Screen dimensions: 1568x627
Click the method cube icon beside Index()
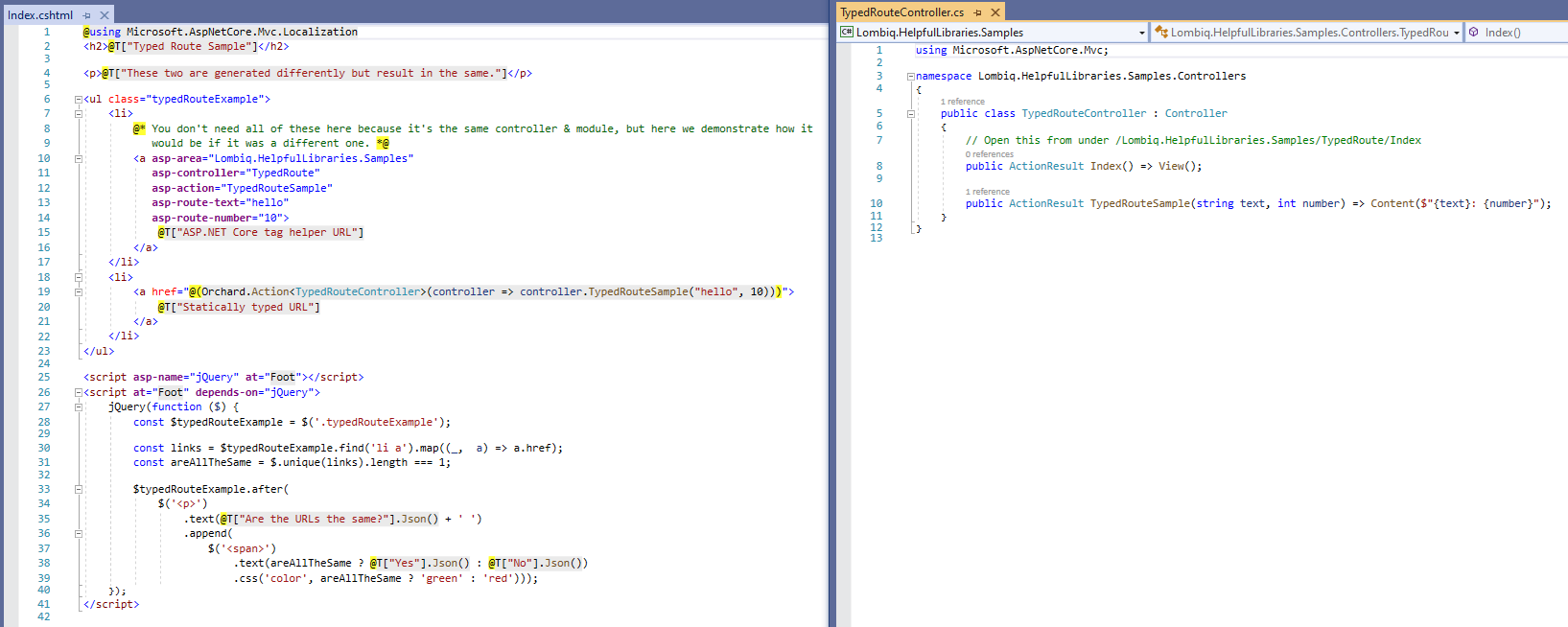point(1474,33)
